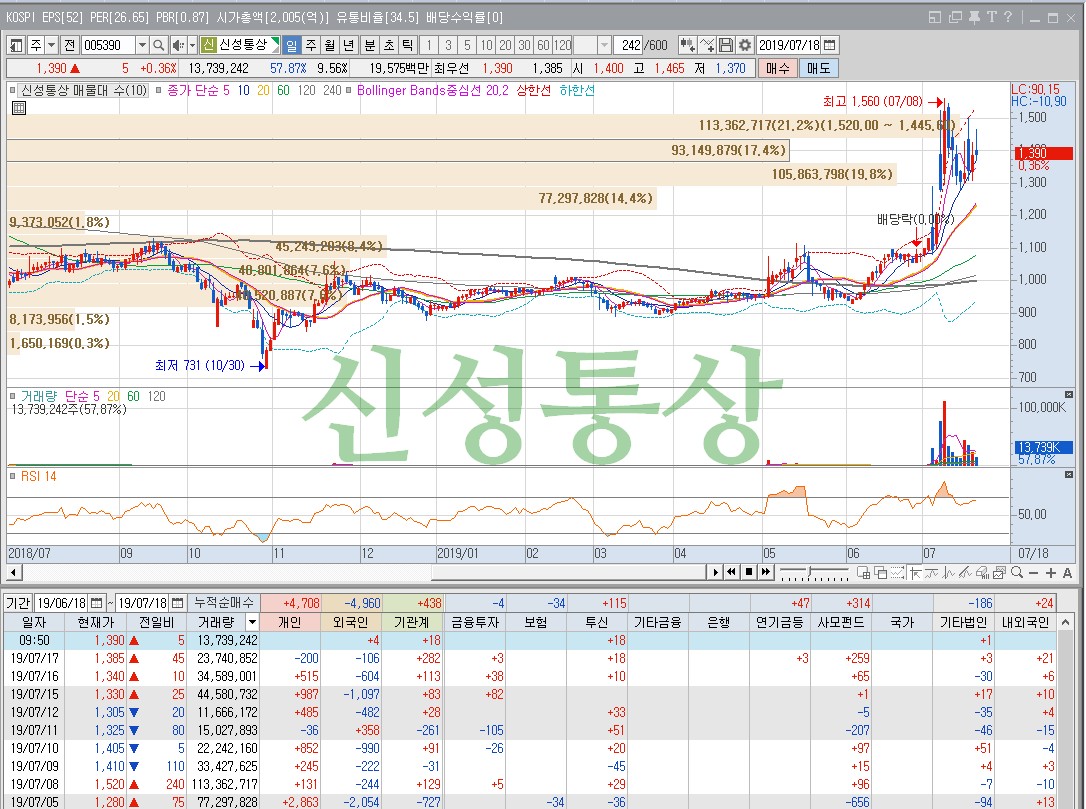Image resolution: width=1086 pixels, height=809 pixels.
Task: Click the save floppy disk icon
Action: [726, 46]
